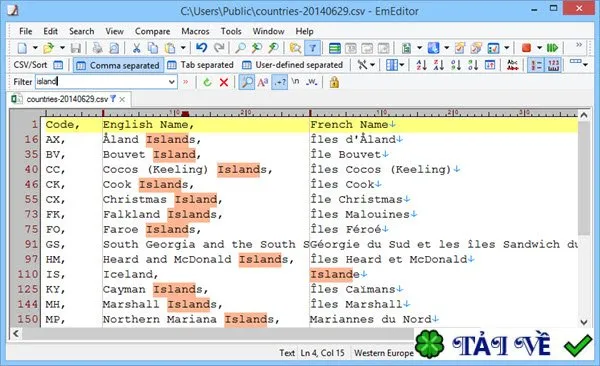Image resolution: width=600 pixels, height=366 pixels.
Task: Sort column Z to A descending
Action: pos(439,65)
